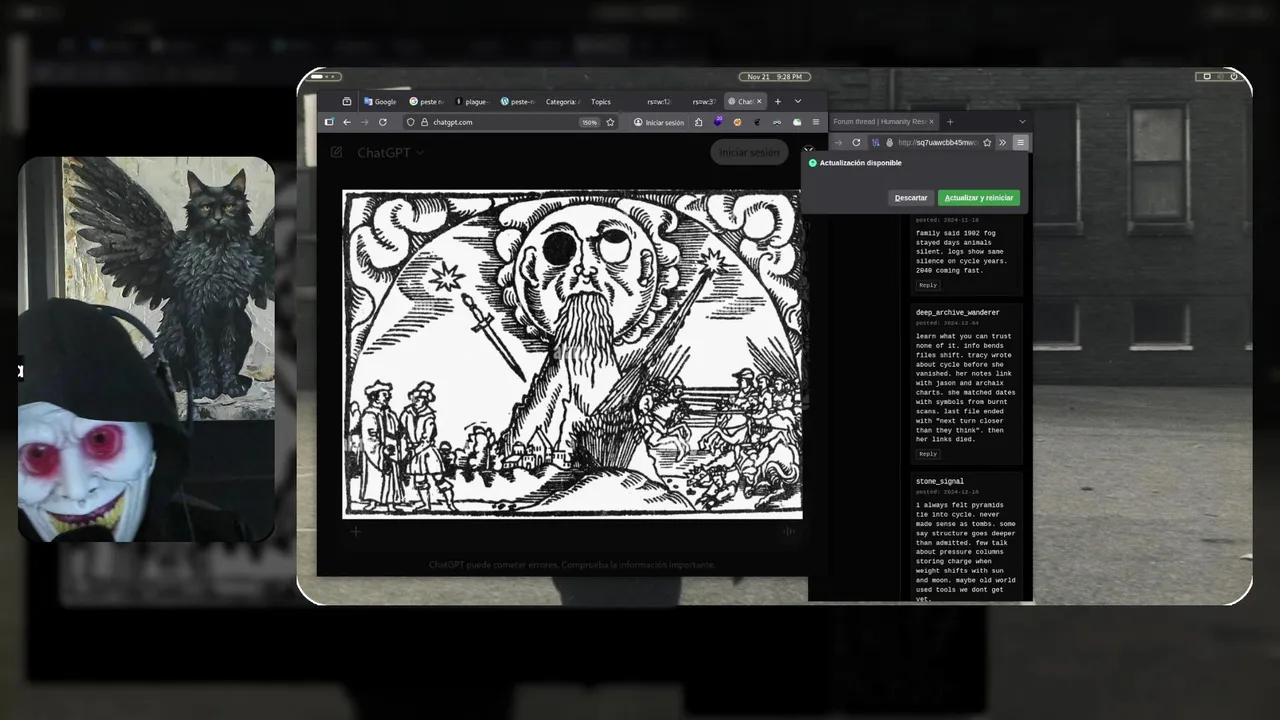Viewport: 1280px width, 720px height.
Task: Toggle the sidebar icon in ChatGPT browser toolbar
Action: [329, 122]
